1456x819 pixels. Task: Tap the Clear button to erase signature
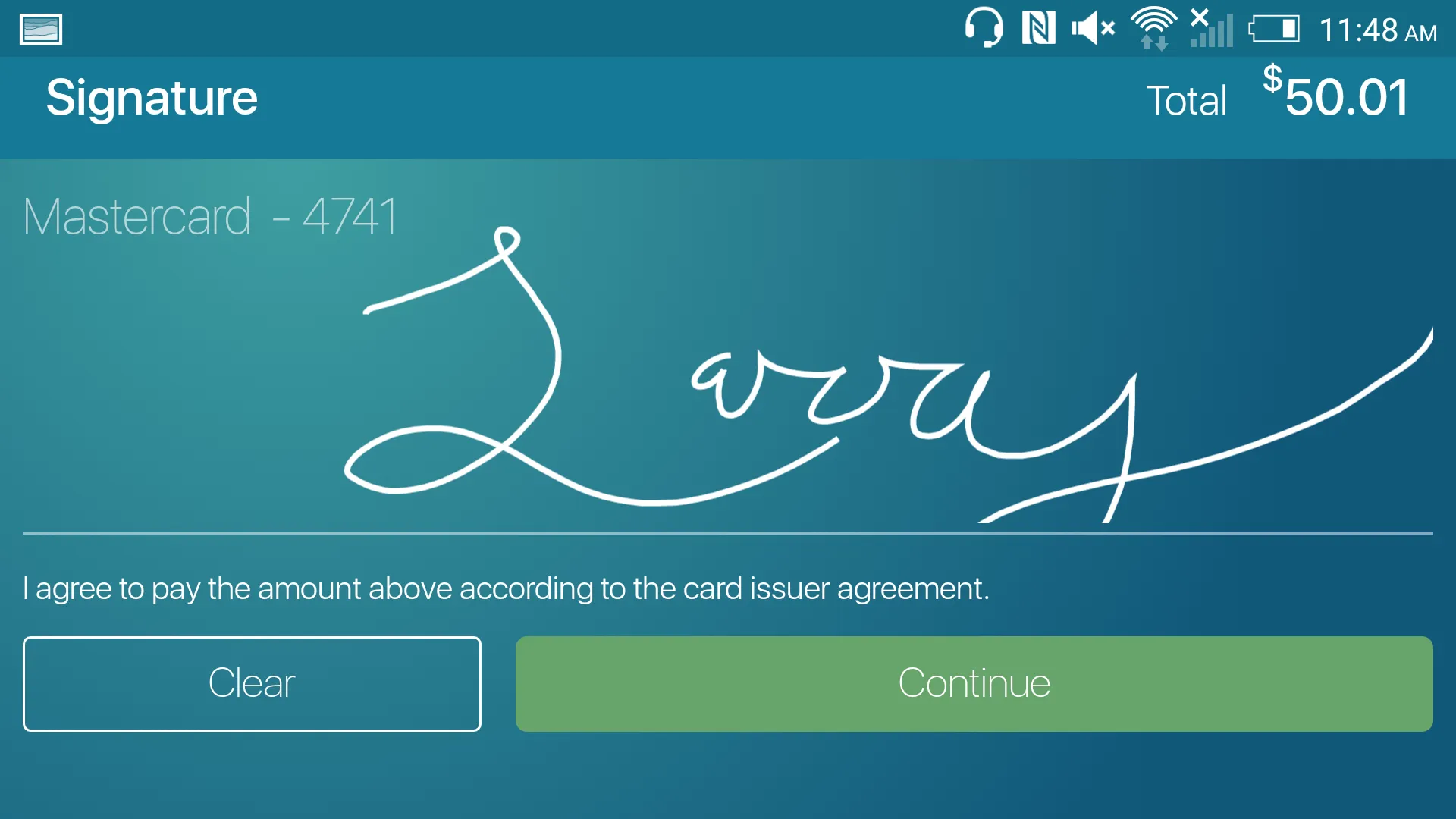pyautogui.click(x=251, y=682)
